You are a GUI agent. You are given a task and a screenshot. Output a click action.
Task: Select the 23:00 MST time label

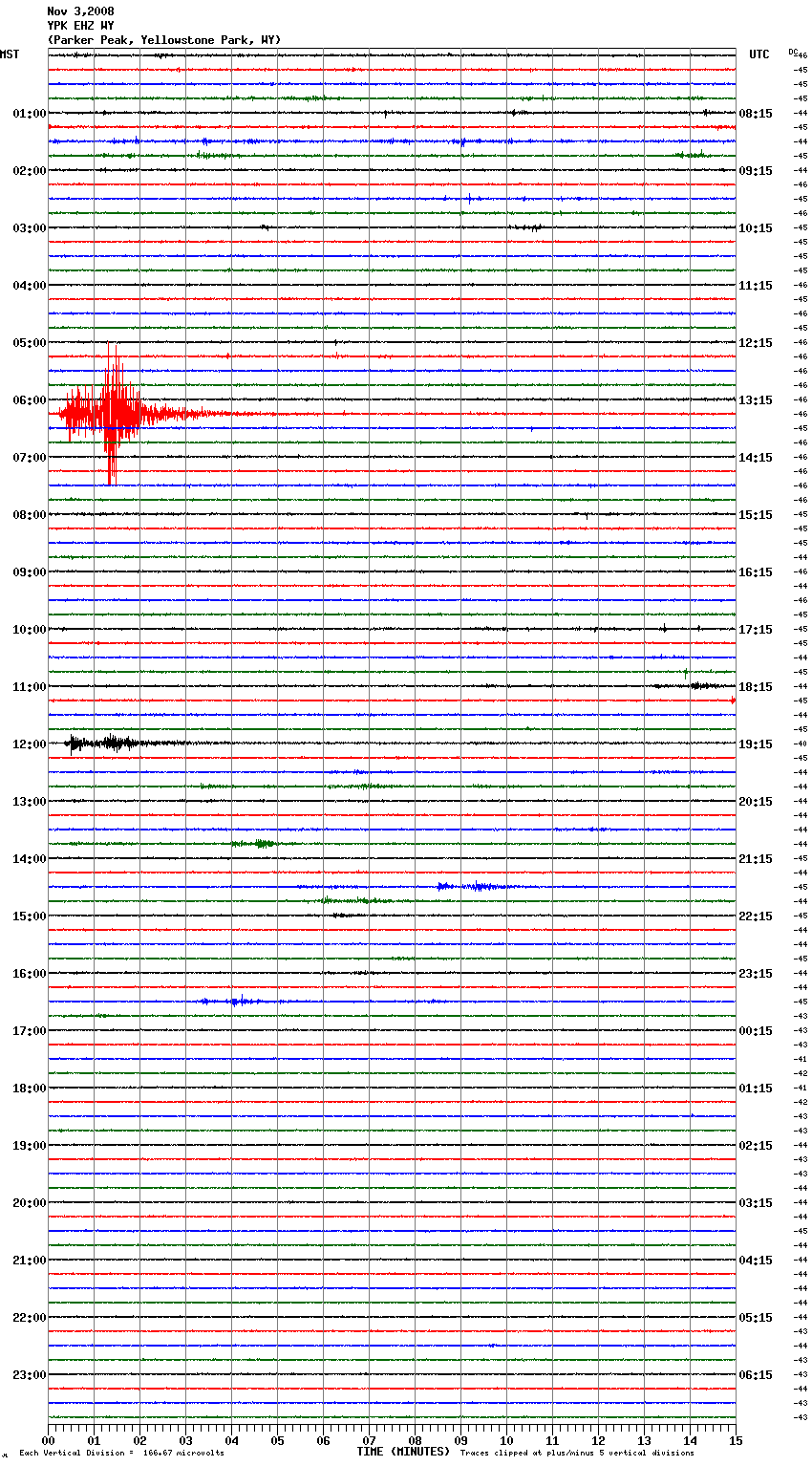click(x=29, y=1375)
